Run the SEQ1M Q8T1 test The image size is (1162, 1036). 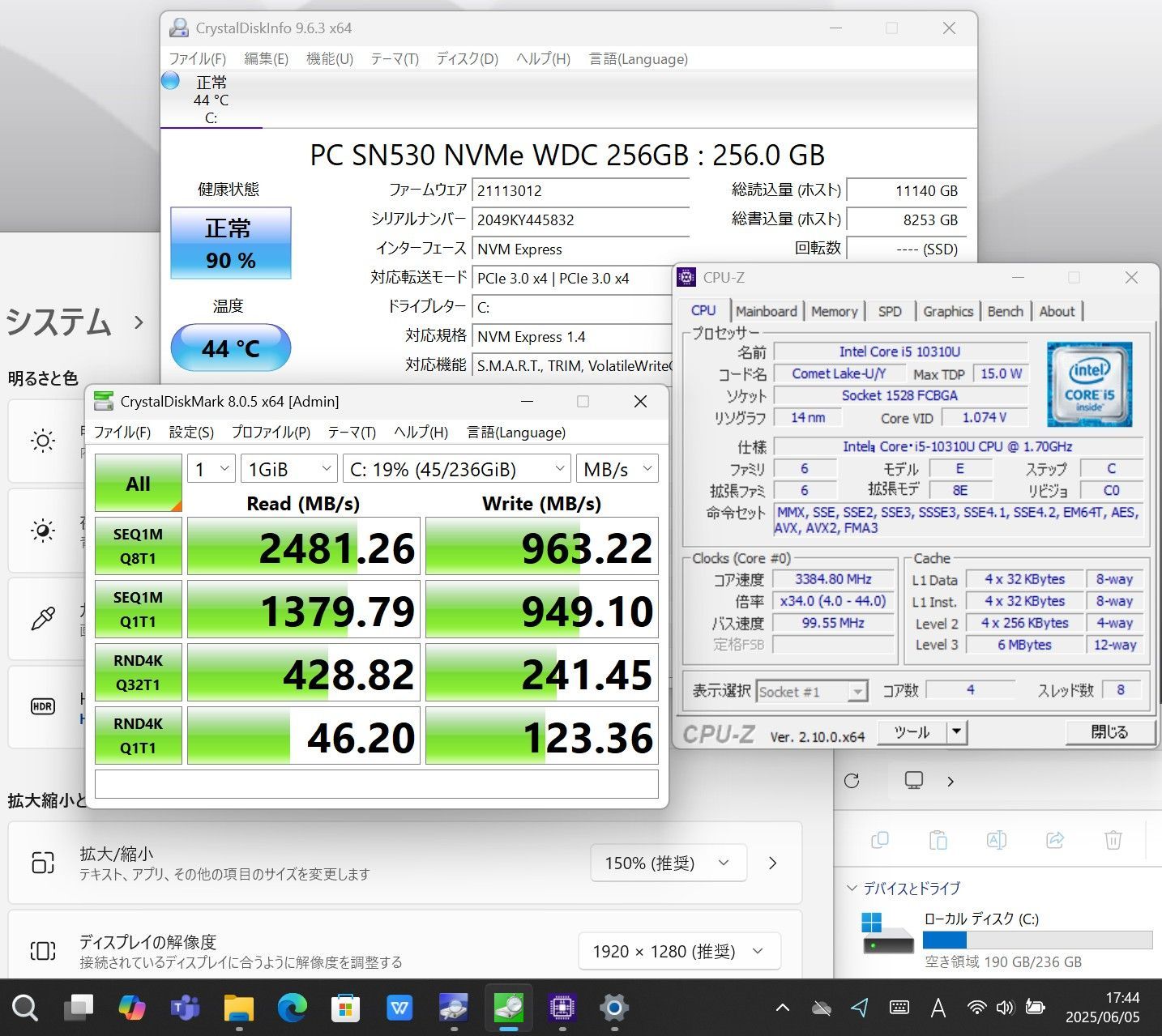[139, 546]
